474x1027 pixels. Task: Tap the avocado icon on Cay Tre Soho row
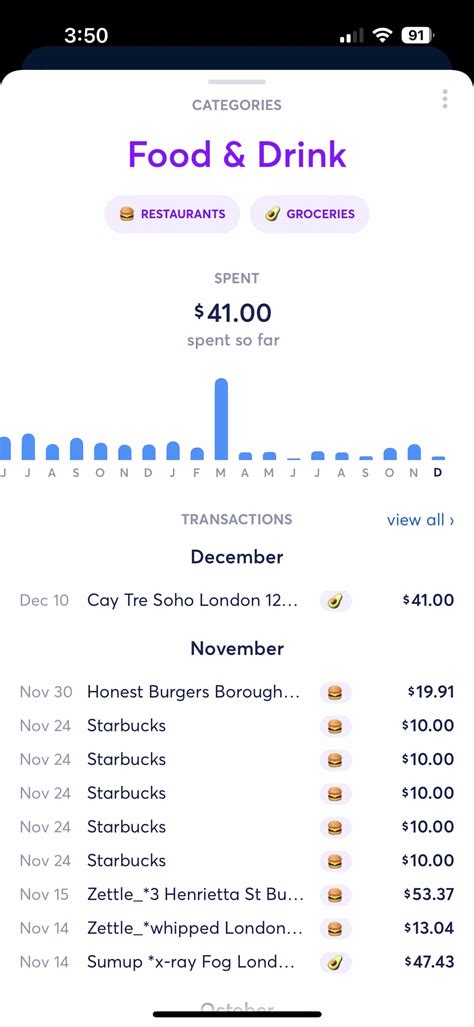click(x=335, y=601)
